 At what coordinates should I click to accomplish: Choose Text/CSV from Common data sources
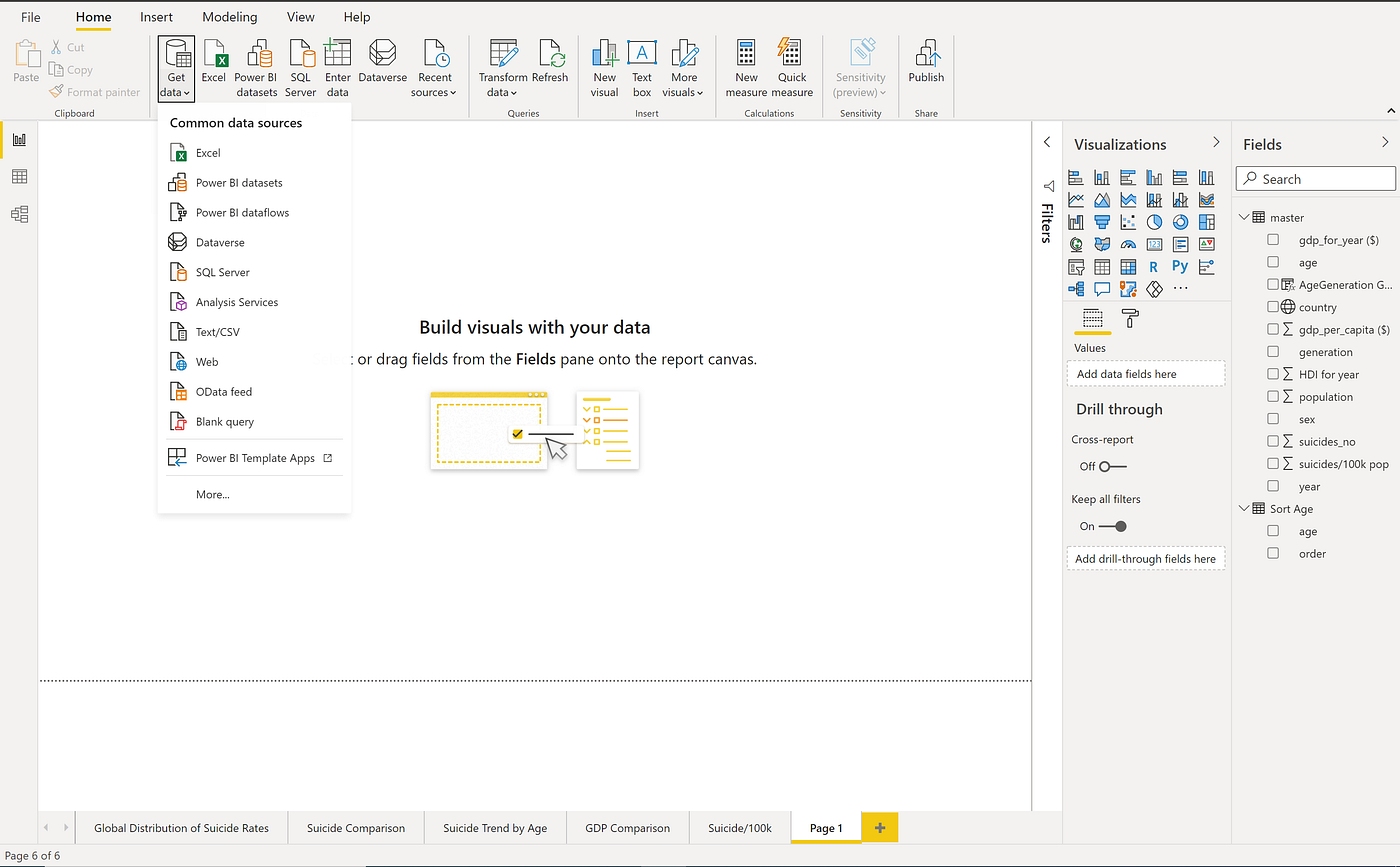(x=254, y=332)
